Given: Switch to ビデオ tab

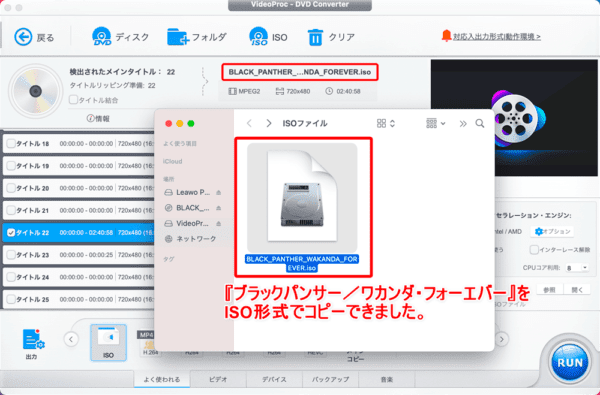Looking at the screenshot, I should click(218, 379).
